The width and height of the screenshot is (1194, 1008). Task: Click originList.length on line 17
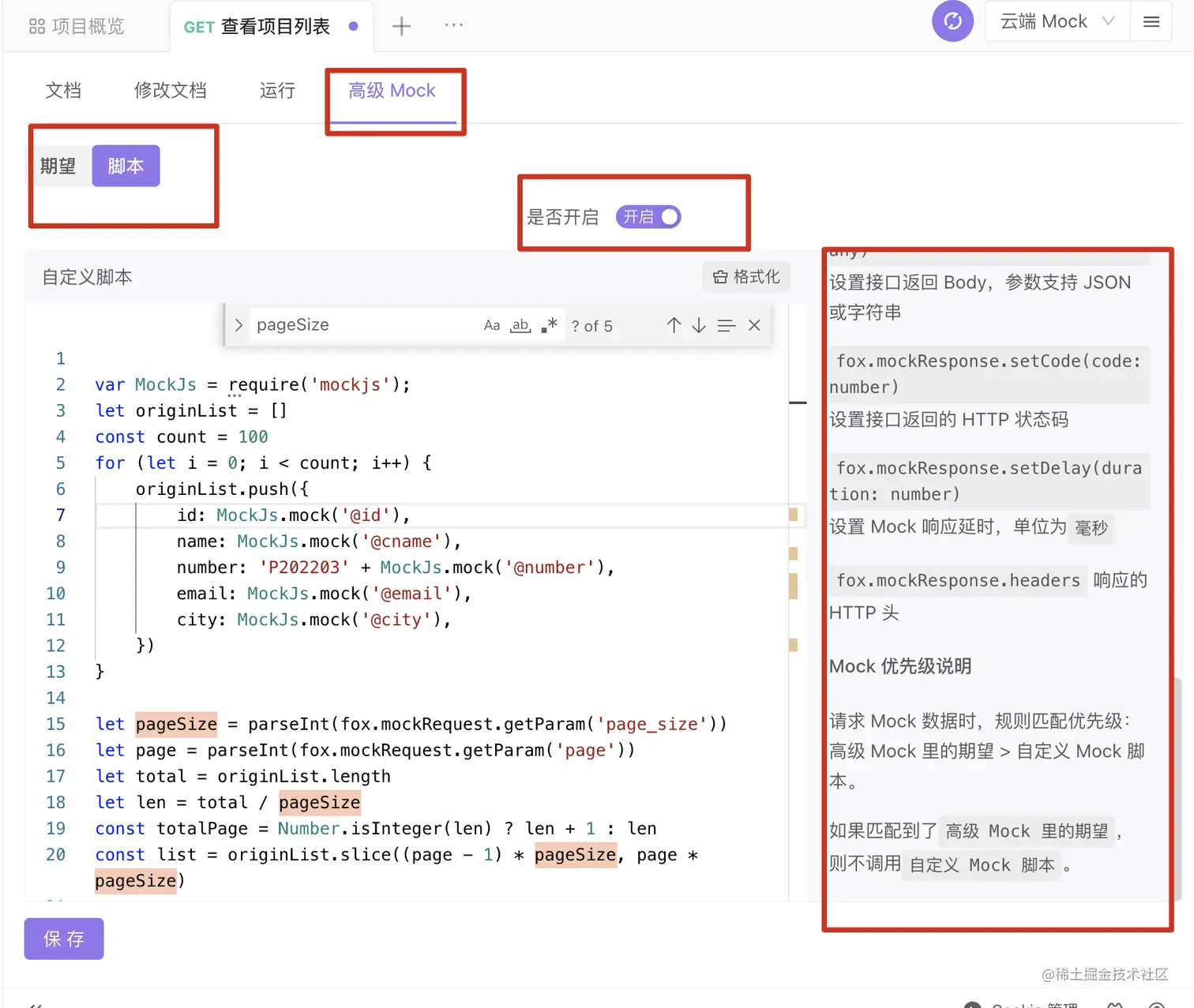(x=304, y=776)
